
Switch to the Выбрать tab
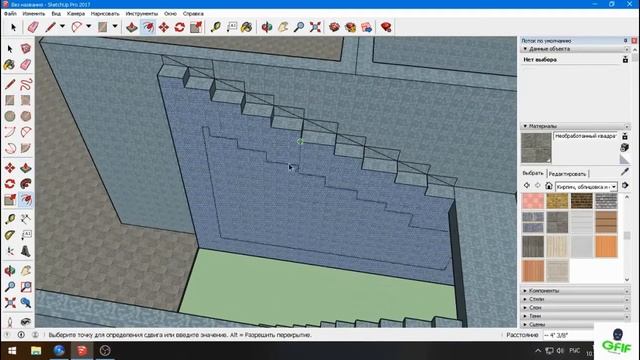pos(533,173)
